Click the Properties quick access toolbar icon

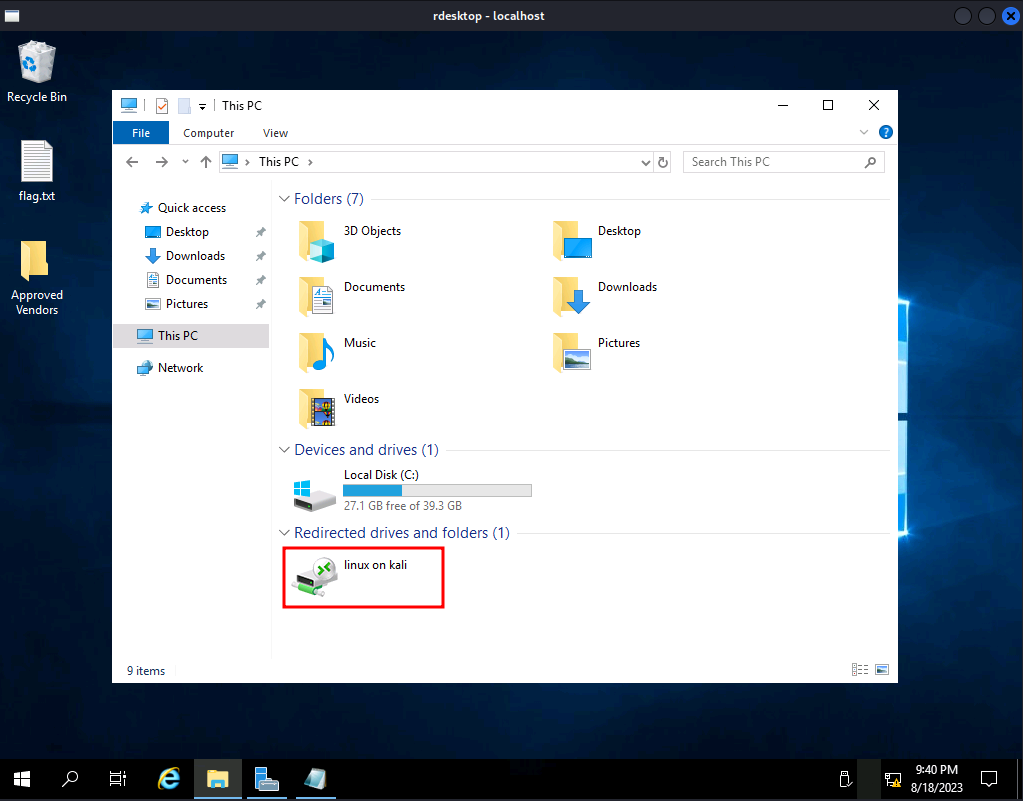point(162,106)
